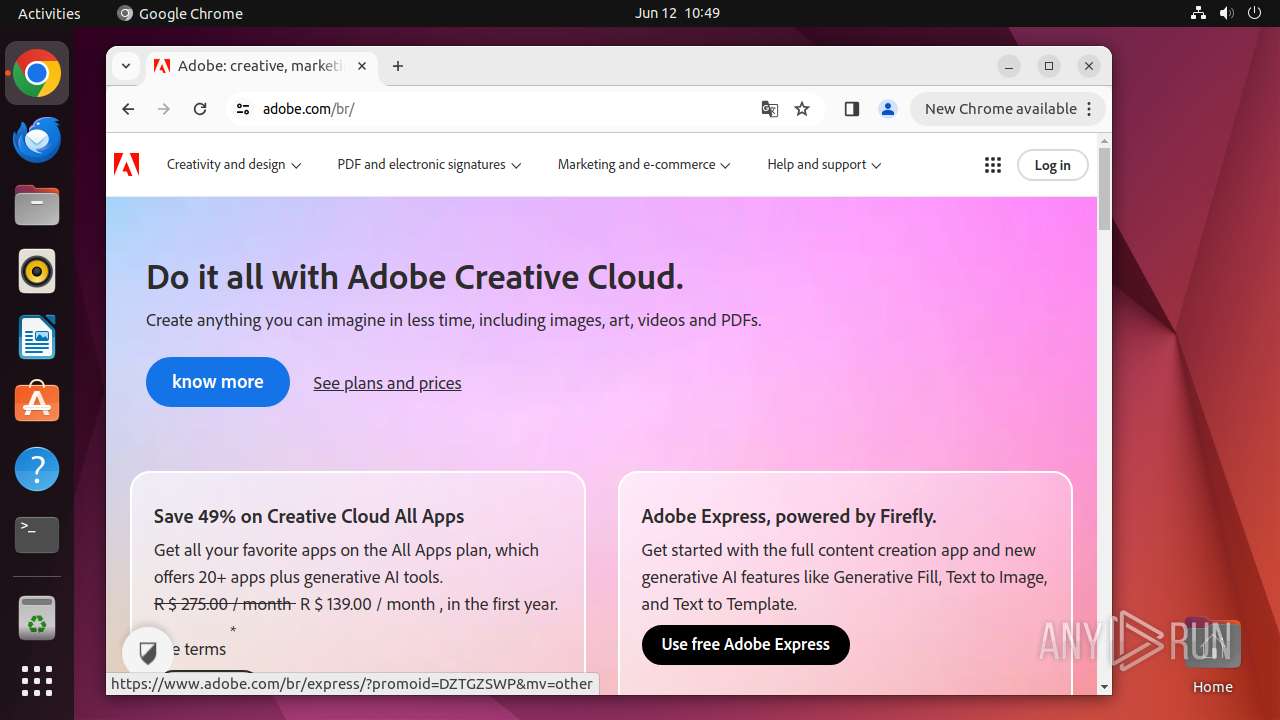
Task: Open the Home folder desktop icon
Action: (1212, 655)
